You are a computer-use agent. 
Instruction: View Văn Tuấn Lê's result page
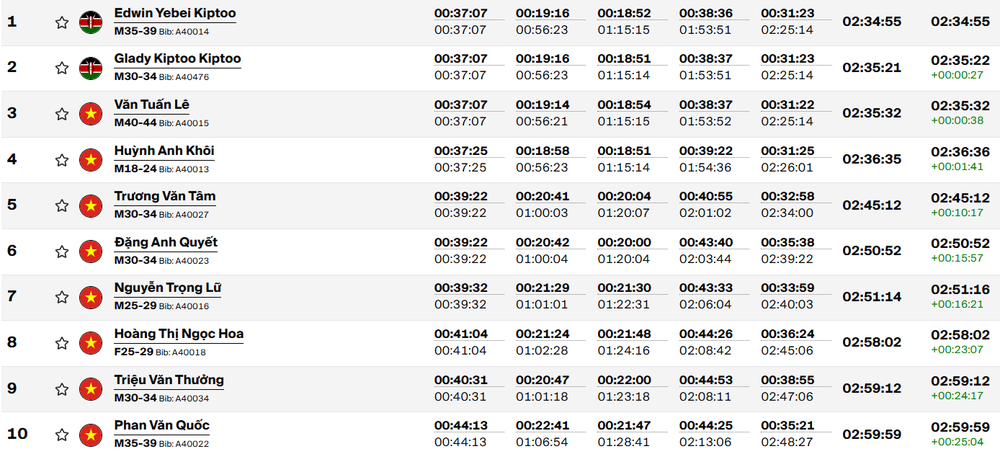pyautogui.click(x=152, y=105)
